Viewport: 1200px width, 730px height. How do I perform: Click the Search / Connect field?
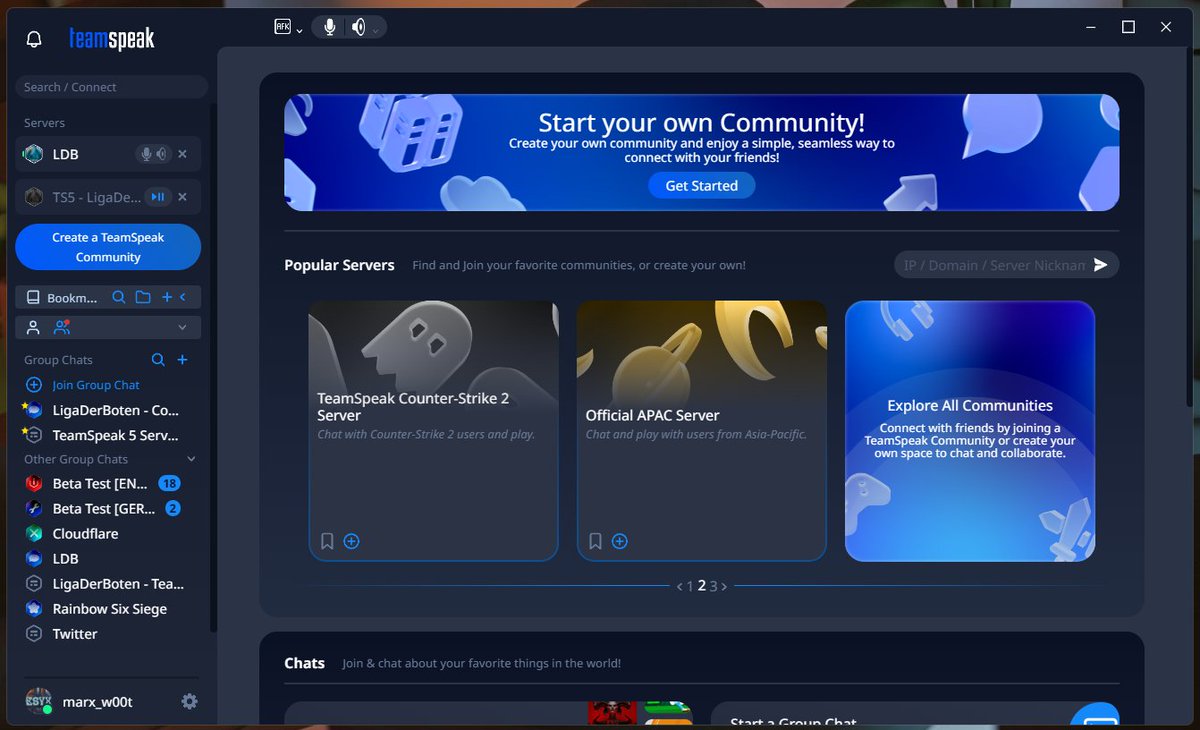point(112,87)
